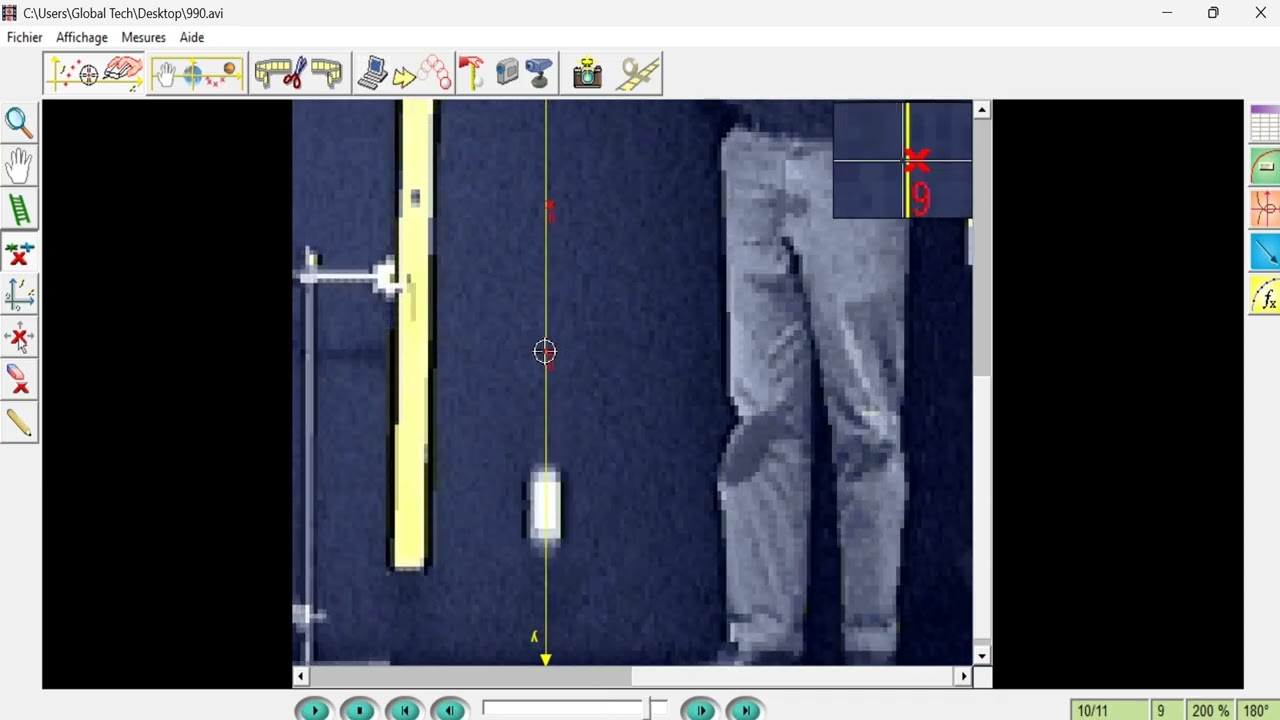Play the video
The image size is (1280, 720).
314,710
